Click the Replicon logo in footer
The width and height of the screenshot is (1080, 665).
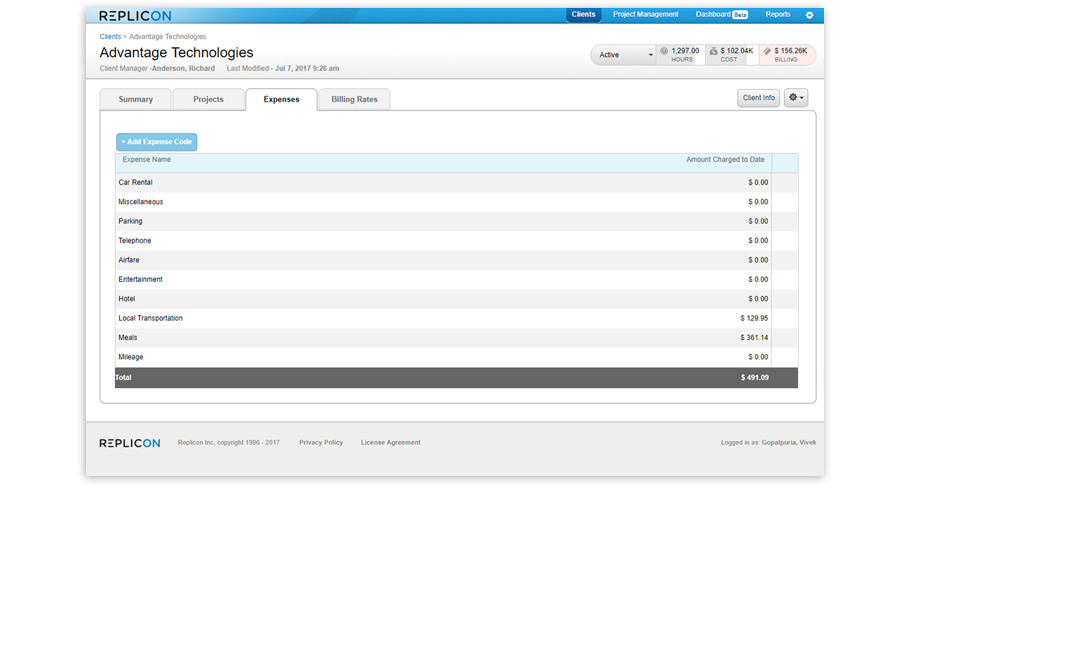pos(129,443)
